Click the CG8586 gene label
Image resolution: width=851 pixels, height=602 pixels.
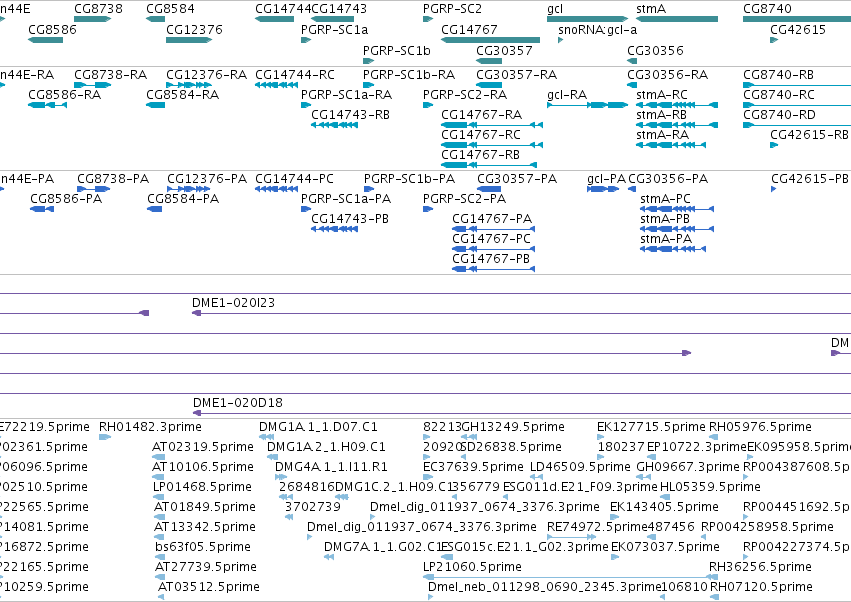click(x=52, y=29)
